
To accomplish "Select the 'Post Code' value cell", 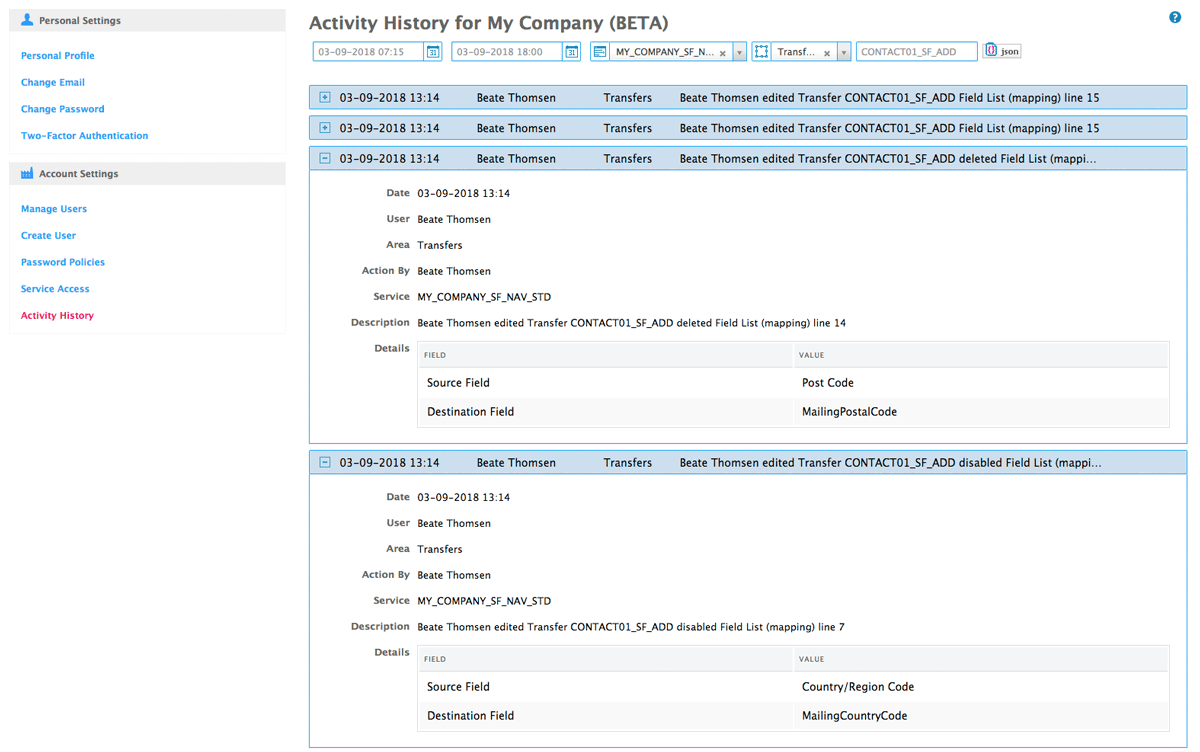I will tap(980, 383).
